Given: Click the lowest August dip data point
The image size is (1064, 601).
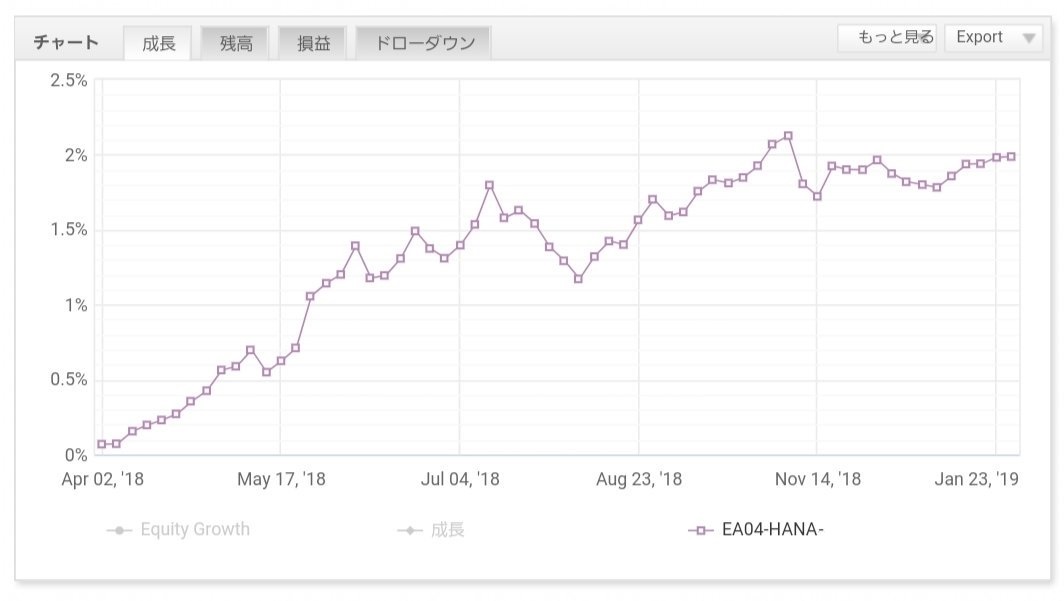Looking at the screenshot, I should pos(578,279).
